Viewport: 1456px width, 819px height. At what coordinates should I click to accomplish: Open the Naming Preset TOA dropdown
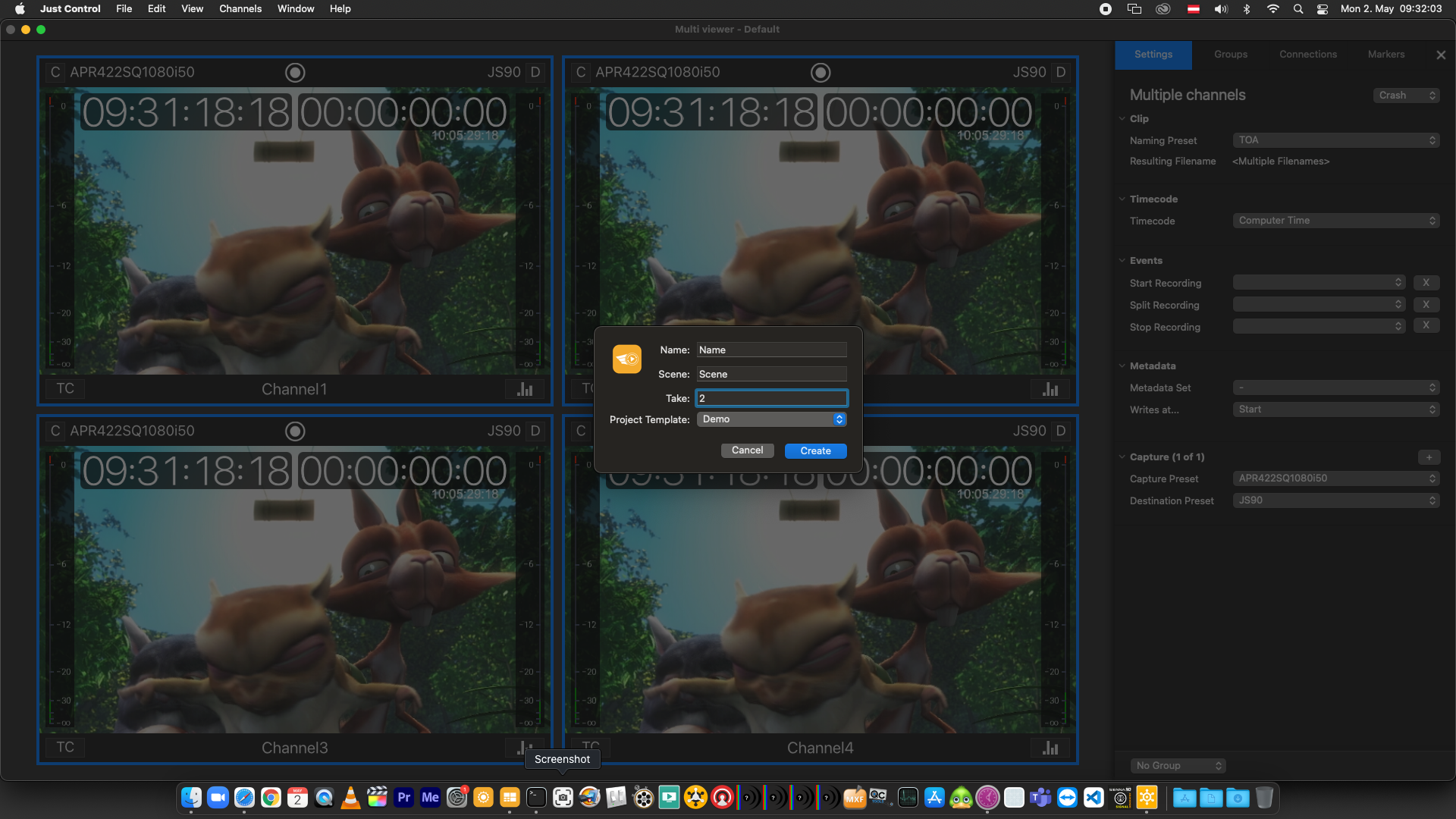pyautogui.click(x=1336, y=140)
